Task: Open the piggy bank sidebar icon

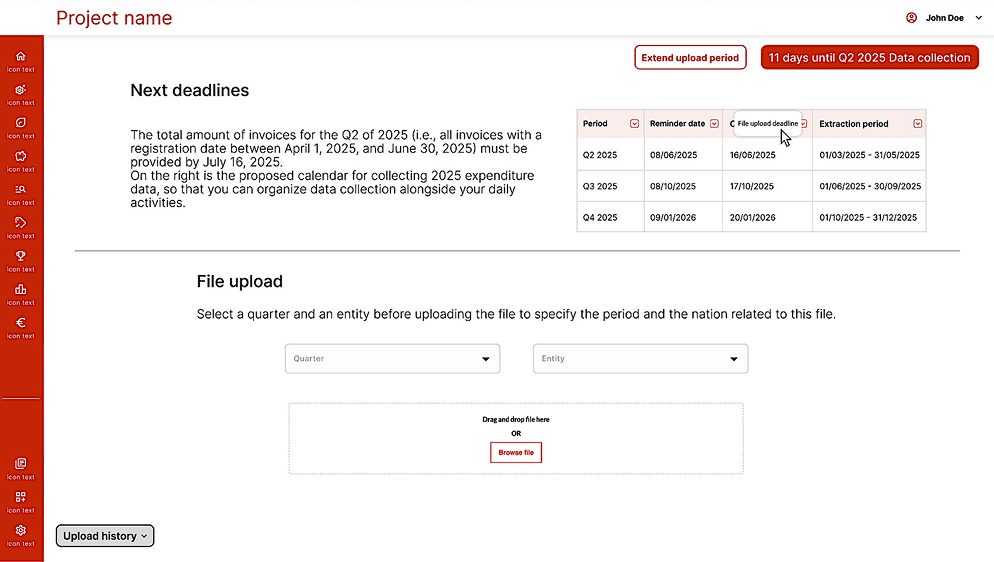Action: click(x=21, y=156)
